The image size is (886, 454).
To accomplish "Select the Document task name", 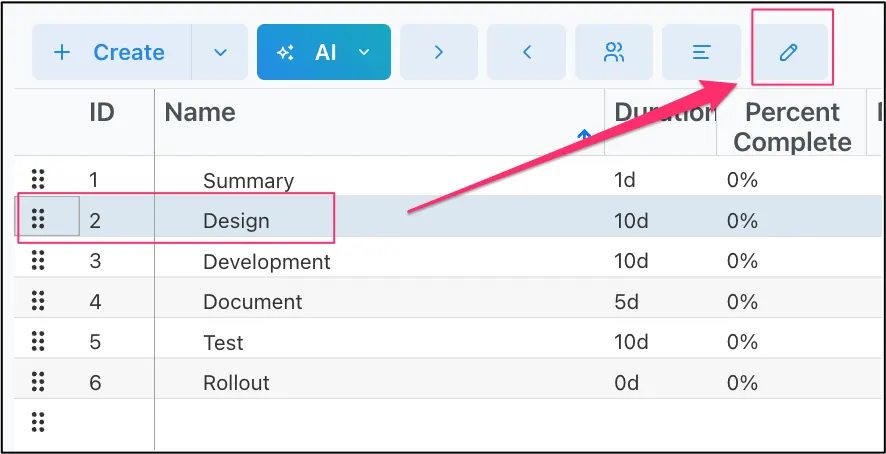I will point(253,302).
